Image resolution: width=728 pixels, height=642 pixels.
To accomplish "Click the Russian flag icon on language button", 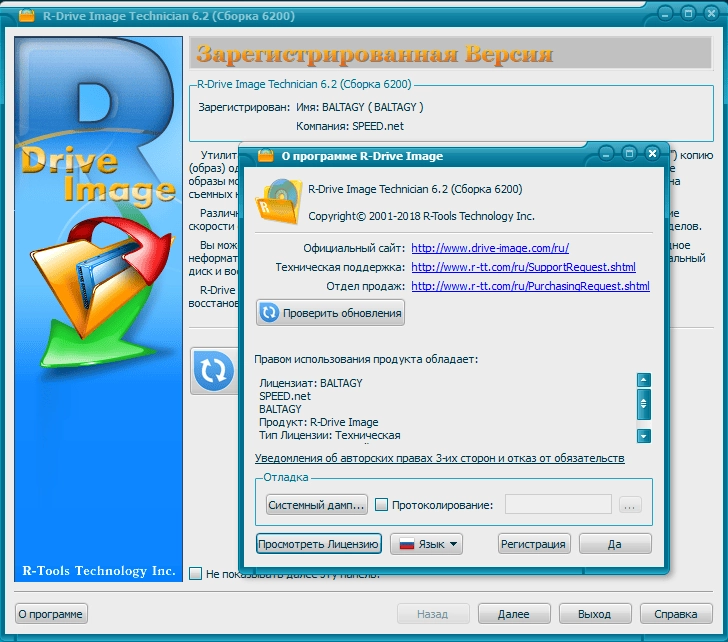I will [x=407, y=544].
